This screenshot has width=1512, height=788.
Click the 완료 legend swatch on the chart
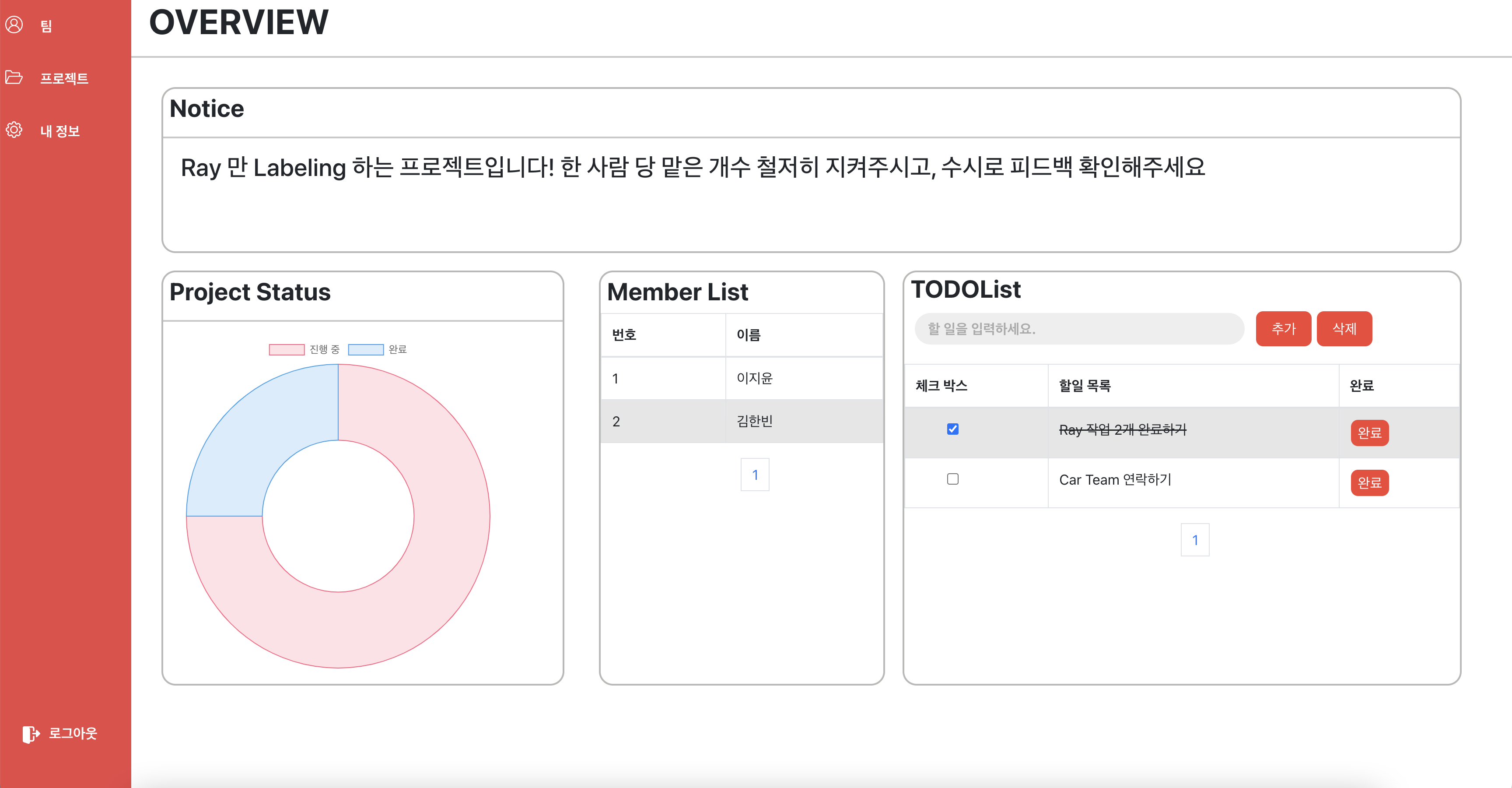click(x=366, y=349)
